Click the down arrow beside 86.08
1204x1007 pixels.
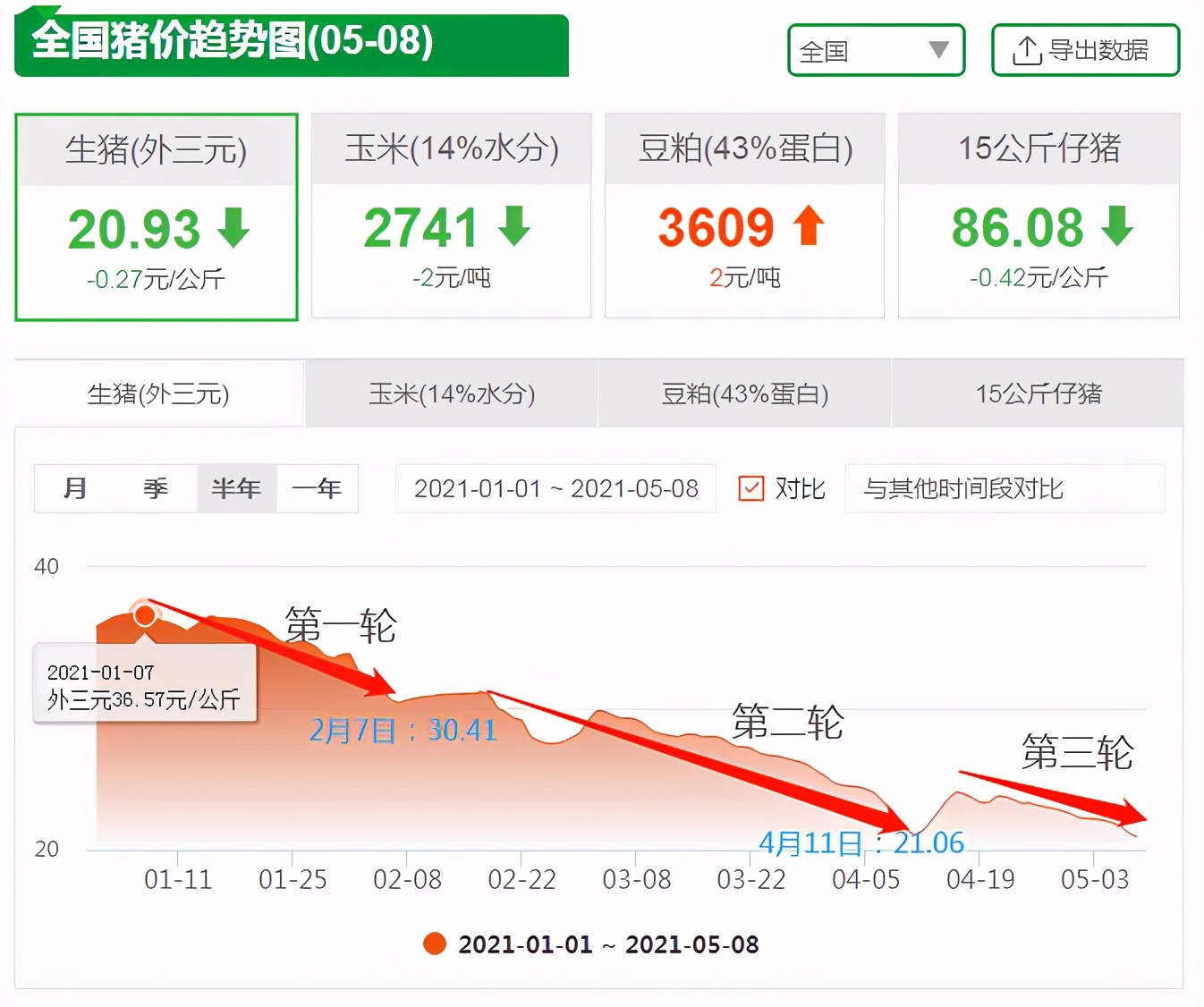click(1117, 225)
